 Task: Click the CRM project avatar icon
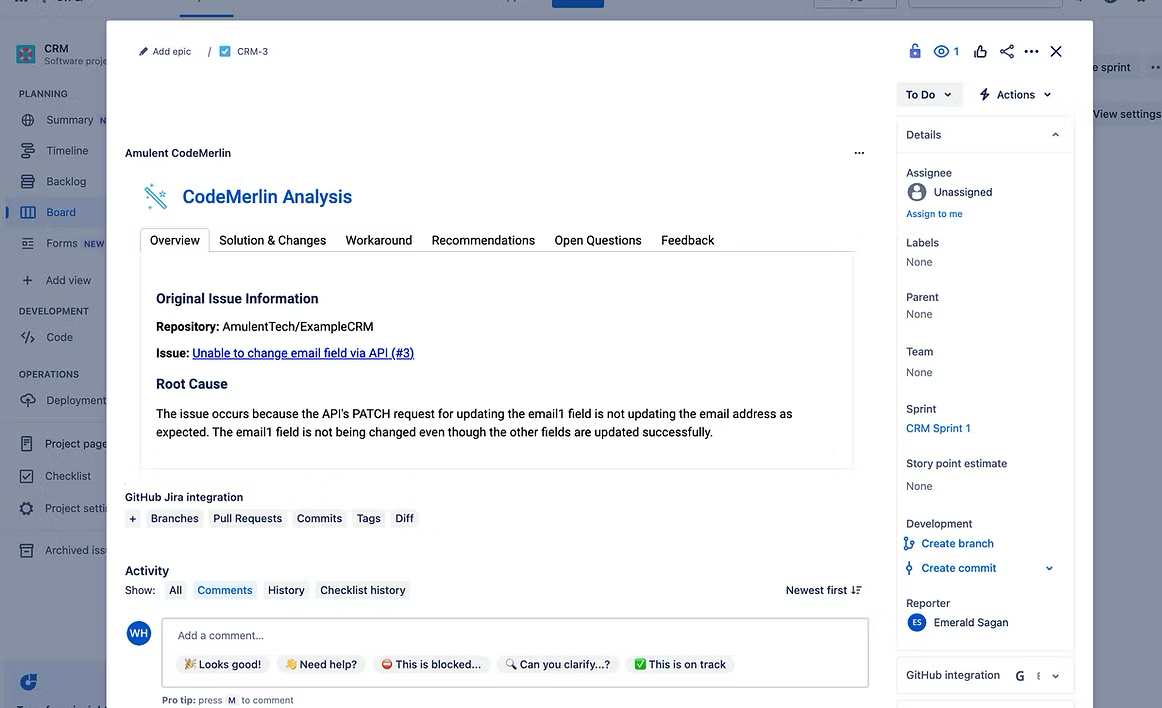coord(26,54)
